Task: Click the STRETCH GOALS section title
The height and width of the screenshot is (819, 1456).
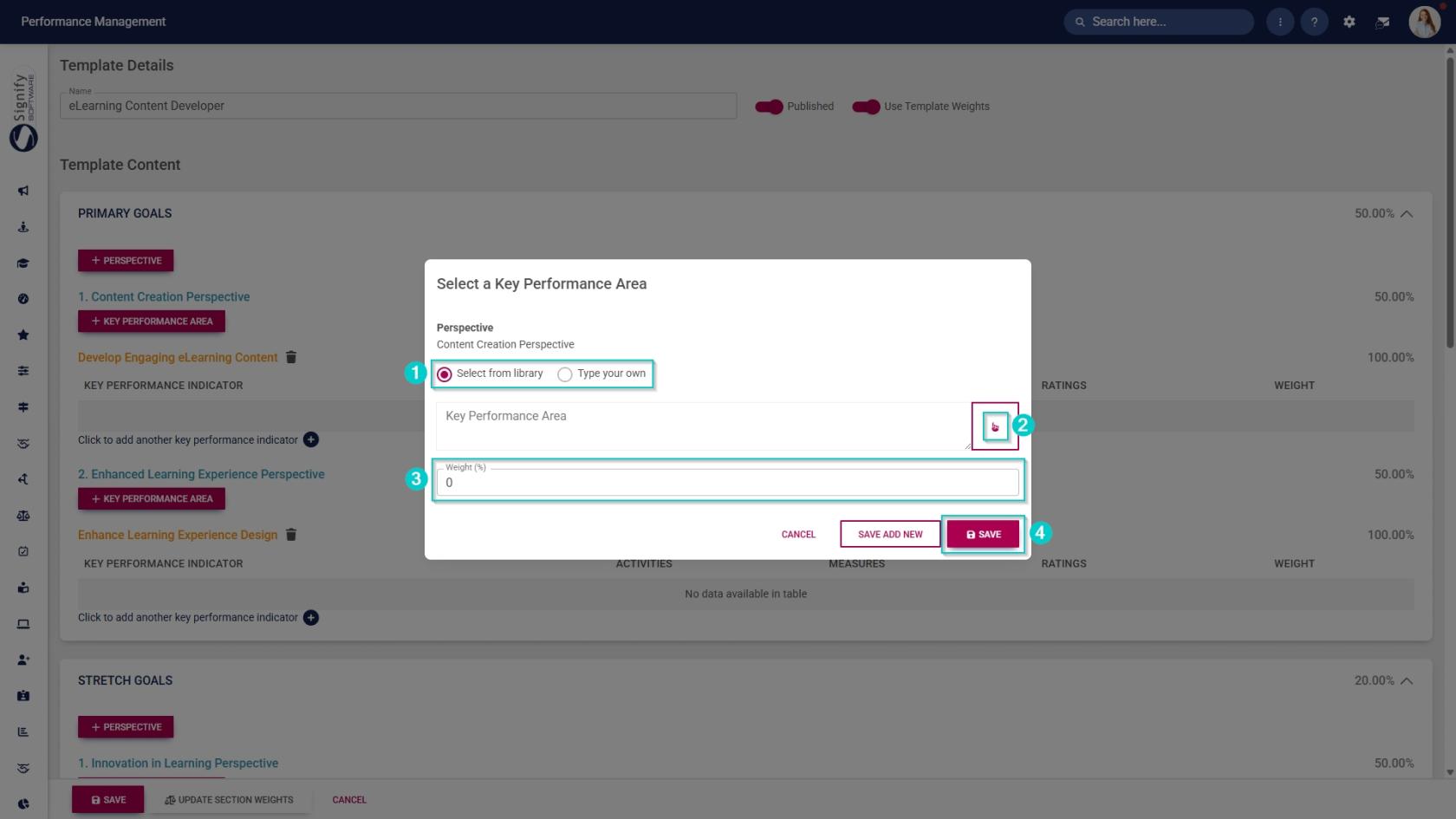Action: (x=125, y=680)
